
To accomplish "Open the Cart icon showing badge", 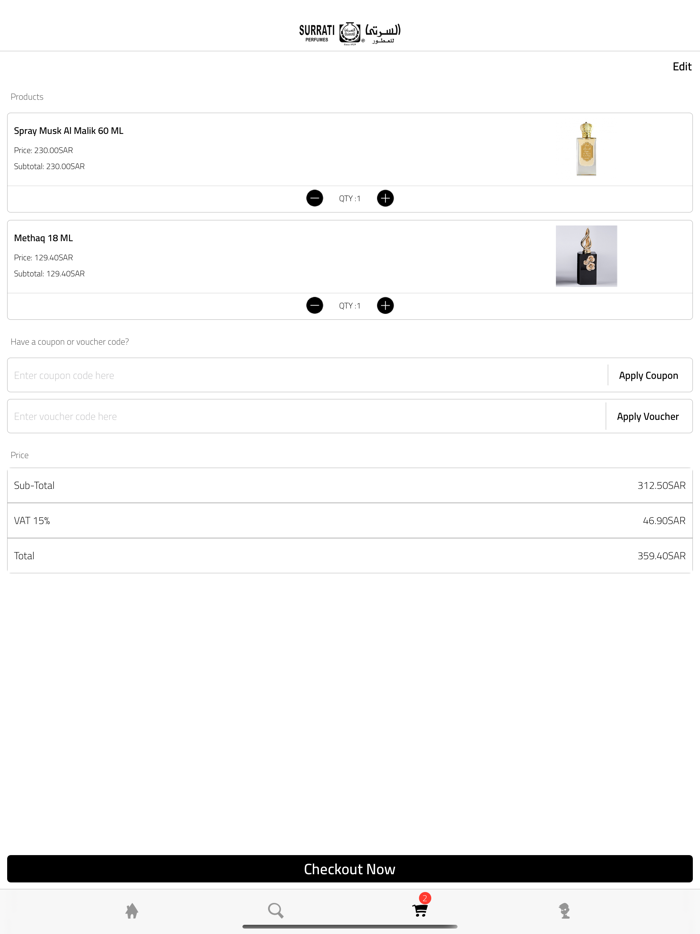I will point(420,913).
